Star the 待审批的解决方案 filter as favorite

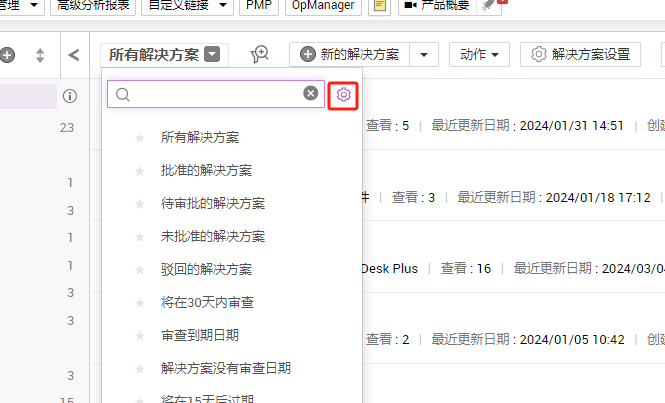tap(140, 203)
